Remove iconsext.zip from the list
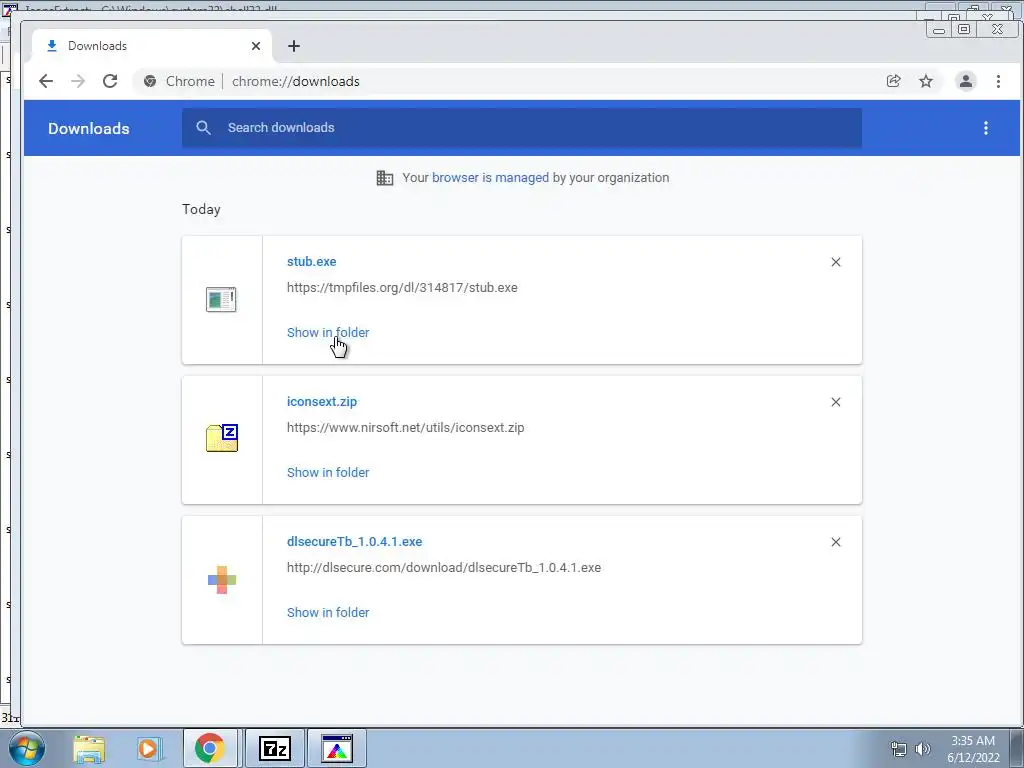1024x768 pixels. 836,402
